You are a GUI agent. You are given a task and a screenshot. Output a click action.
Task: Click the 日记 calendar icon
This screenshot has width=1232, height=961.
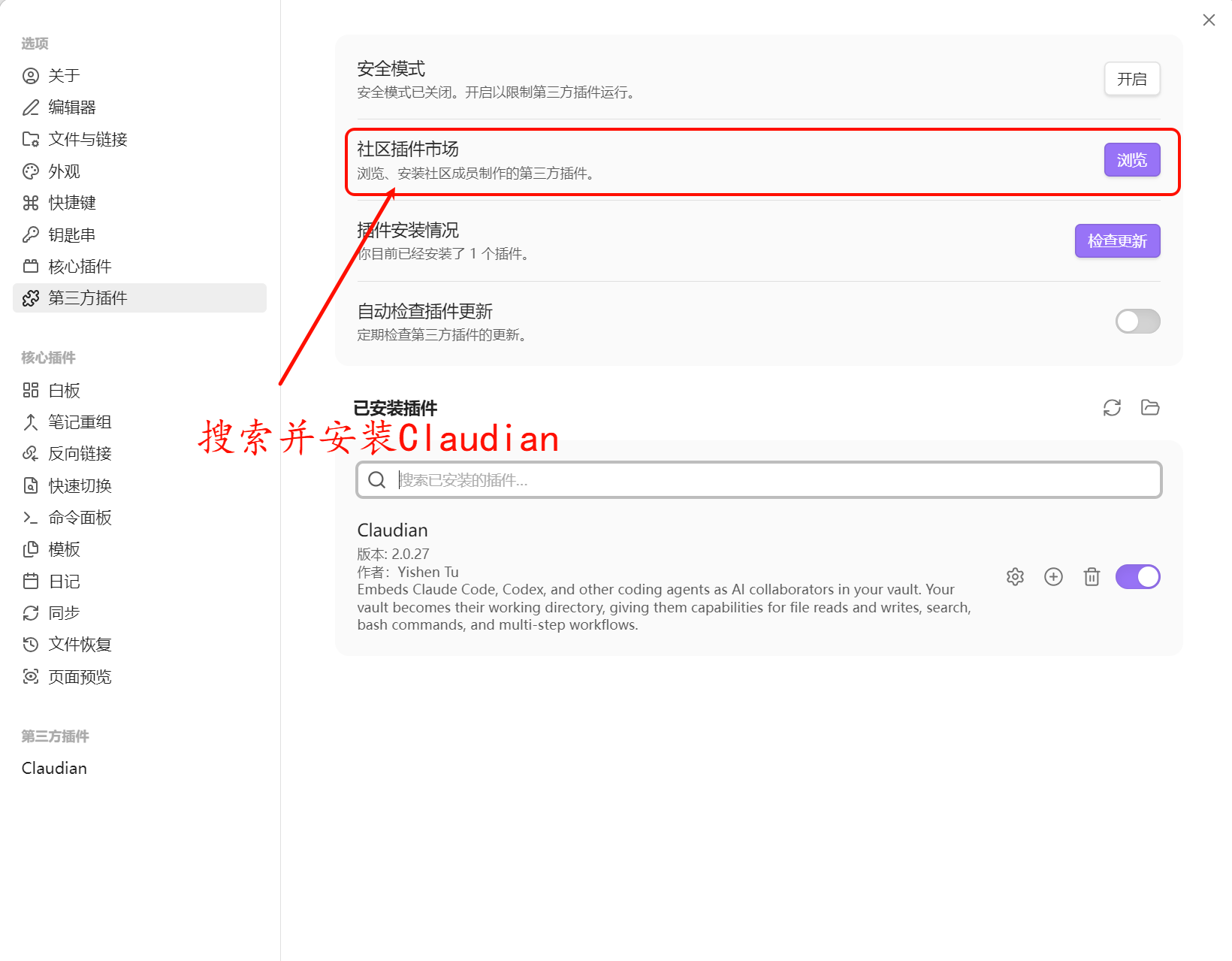(x=31, y=581)
